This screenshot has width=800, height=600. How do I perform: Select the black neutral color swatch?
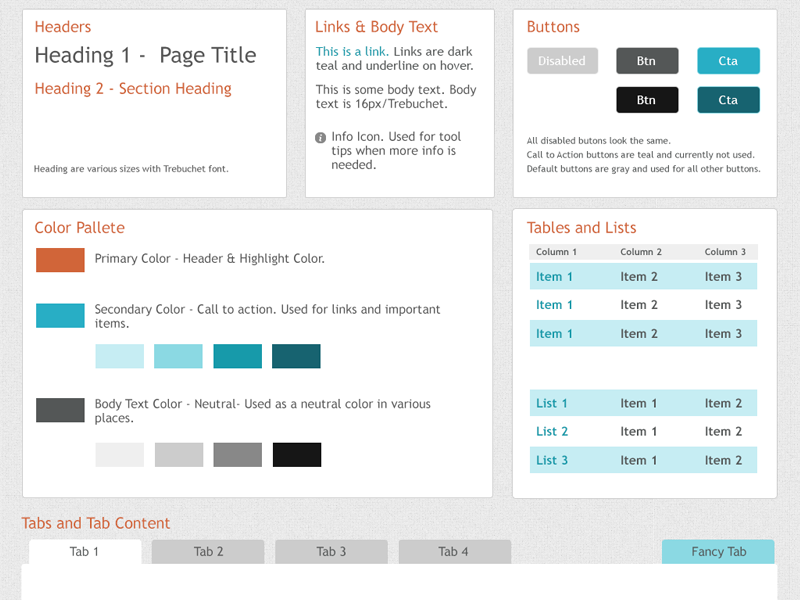[x=296, y=454]
